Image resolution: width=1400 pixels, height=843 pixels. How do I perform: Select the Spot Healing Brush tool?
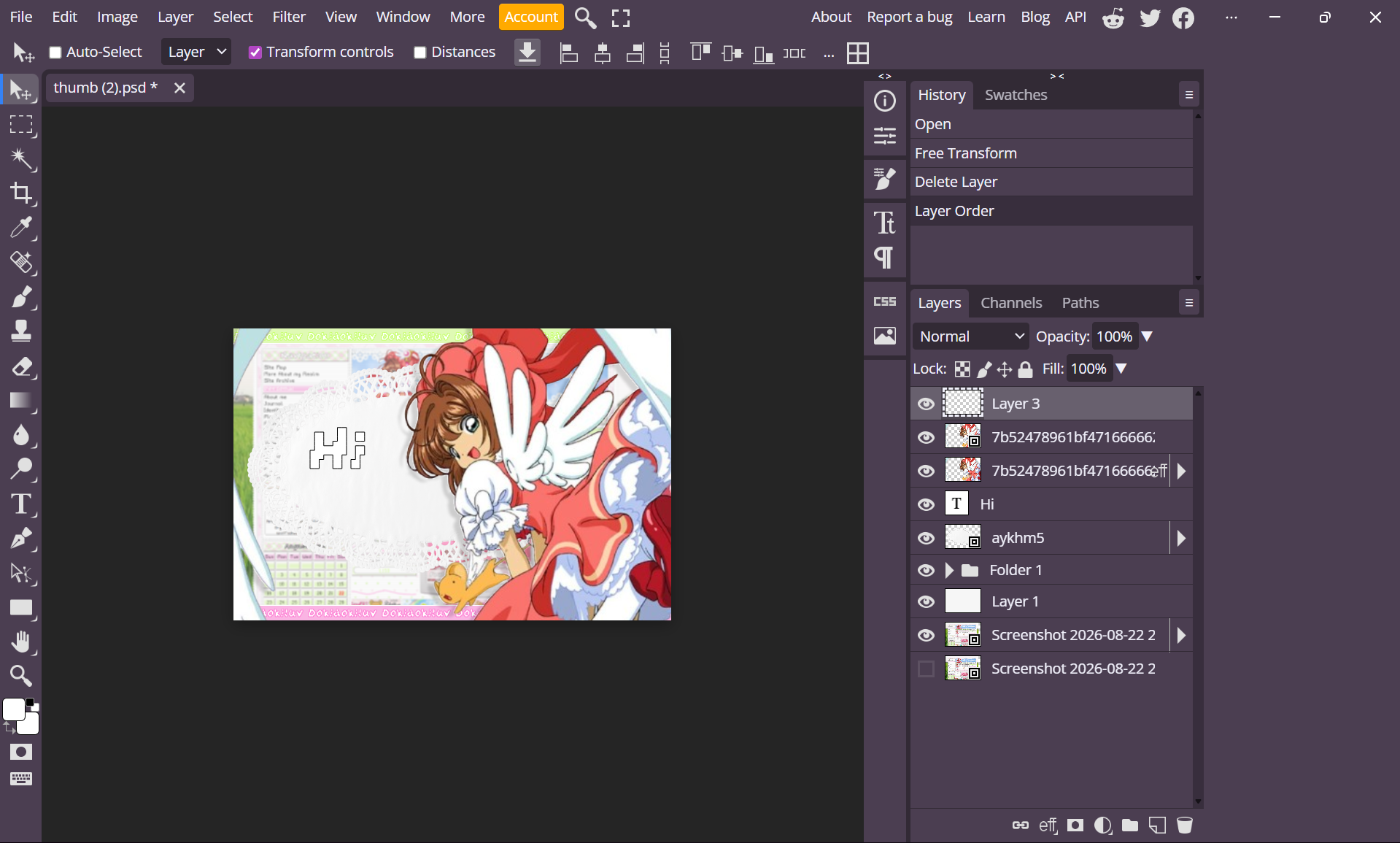pos(21,262)
